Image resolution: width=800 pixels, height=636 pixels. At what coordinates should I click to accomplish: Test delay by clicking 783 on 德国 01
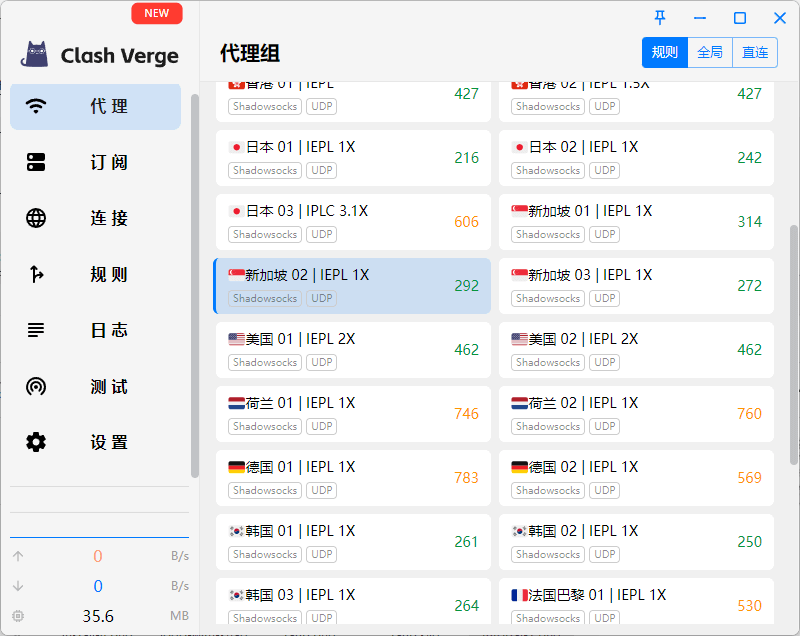click(x=466, y=478)
